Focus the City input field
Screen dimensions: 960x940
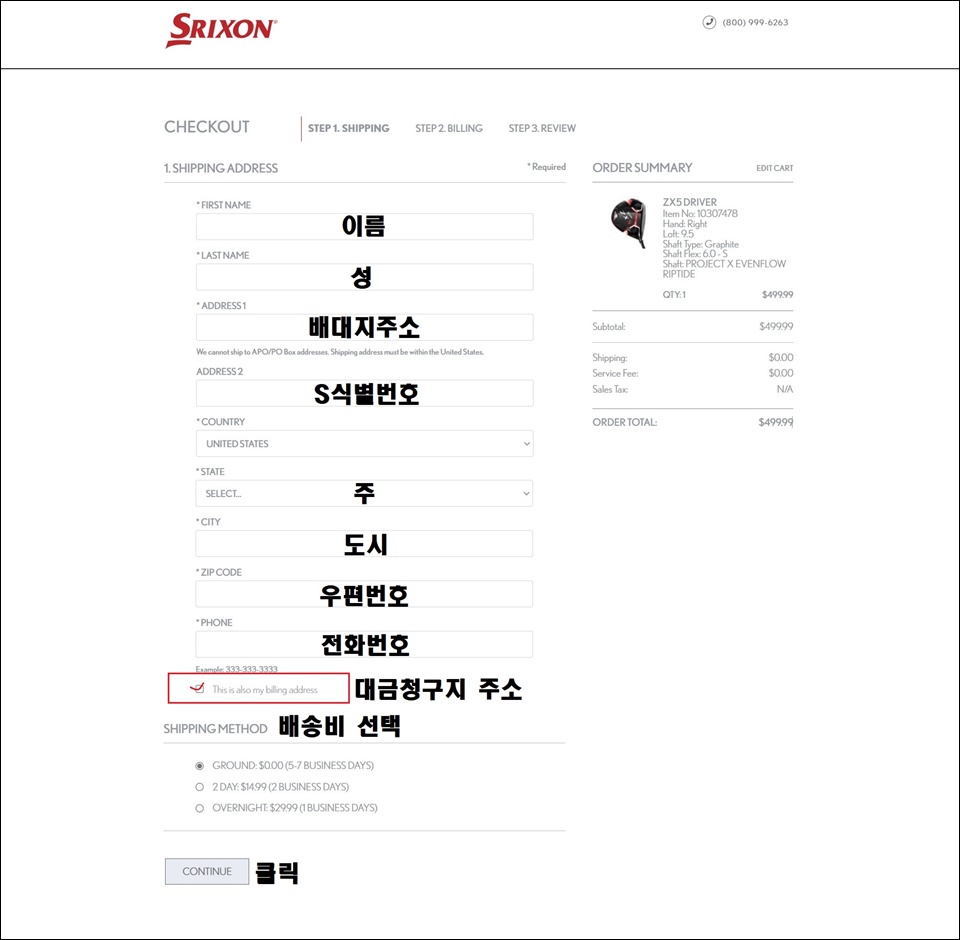pos(364,544)
